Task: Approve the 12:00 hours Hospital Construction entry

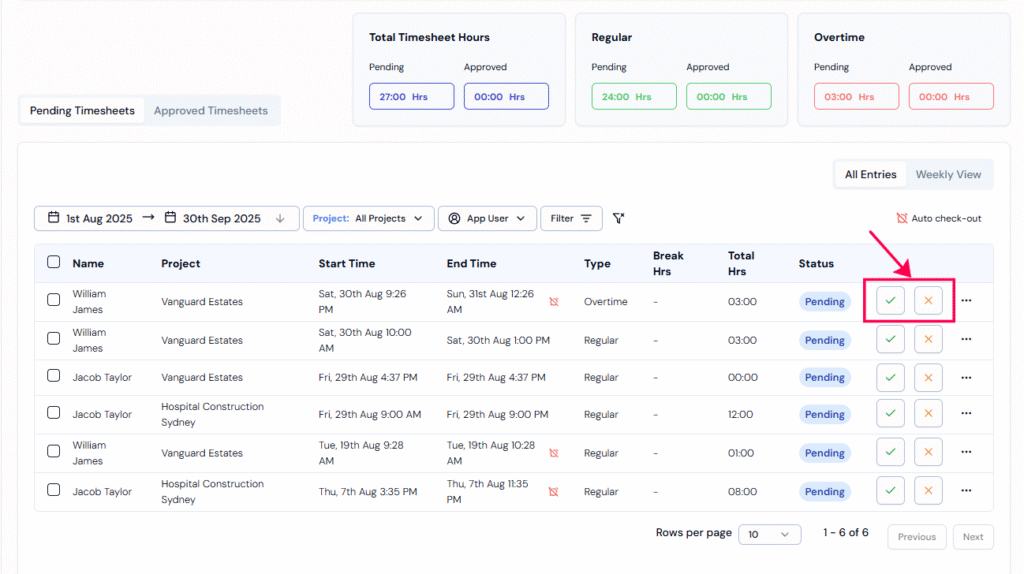Action: coord(890,415)
